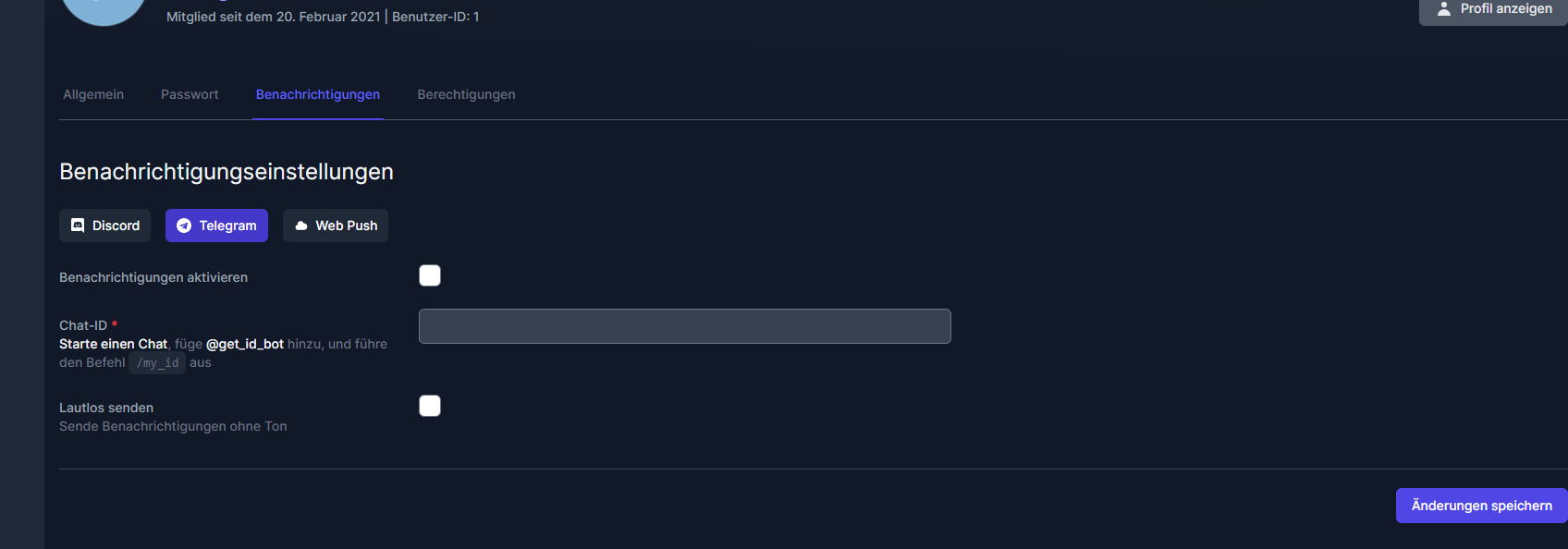
Task: Switch to the Allgemein tab
Action: pos(93,94)
